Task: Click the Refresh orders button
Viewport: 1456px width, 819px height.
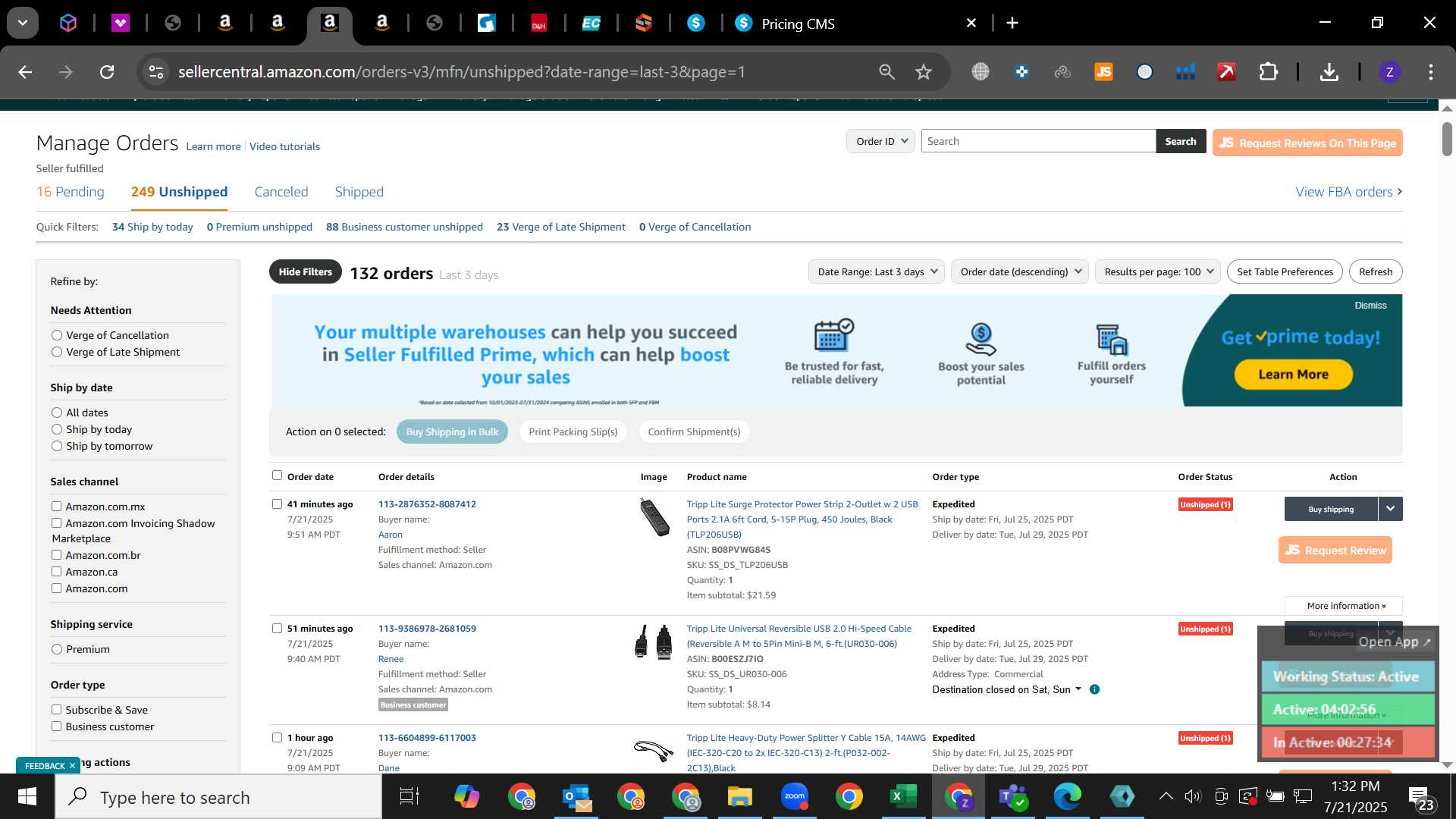Action: point(1376,271)
